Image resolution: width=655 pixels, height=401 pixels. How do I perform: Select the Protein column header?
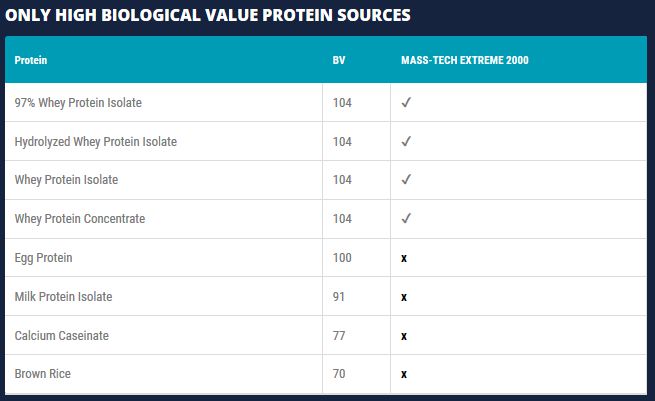31,60
